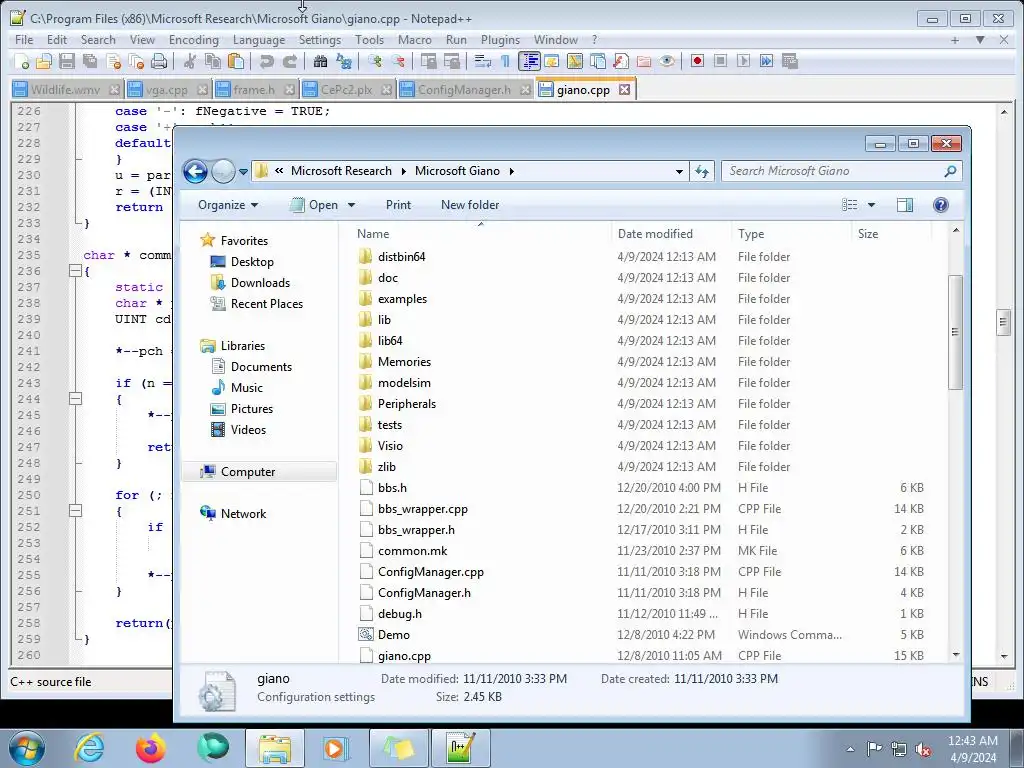Click the Replace icon in Notepad++ toolbar
Image resolution: width=1024 pixels, height=768 pixels.
click(x=344, y=61)
